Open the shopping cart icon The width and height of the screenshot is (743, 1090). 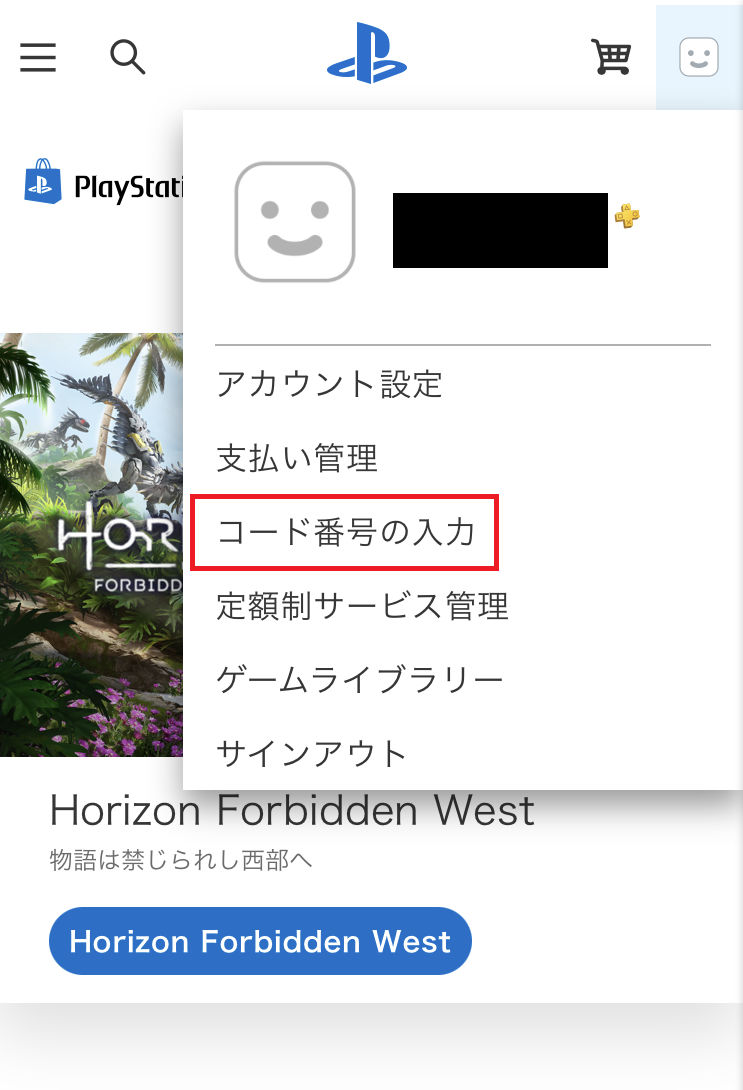(x=611, y=57)
